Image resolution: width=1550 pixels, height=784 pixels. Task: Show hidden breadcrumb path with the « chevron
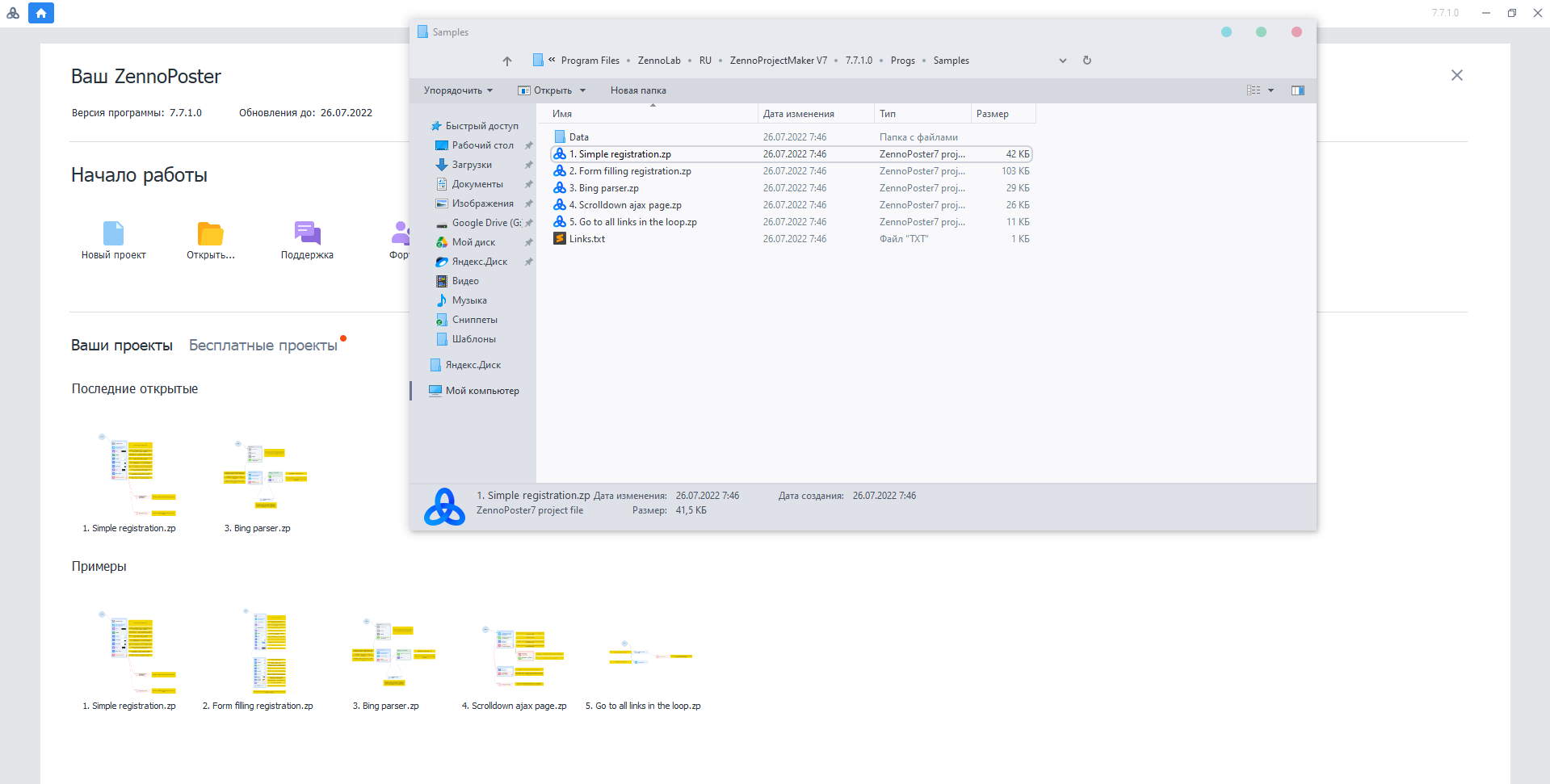(552, 60)
